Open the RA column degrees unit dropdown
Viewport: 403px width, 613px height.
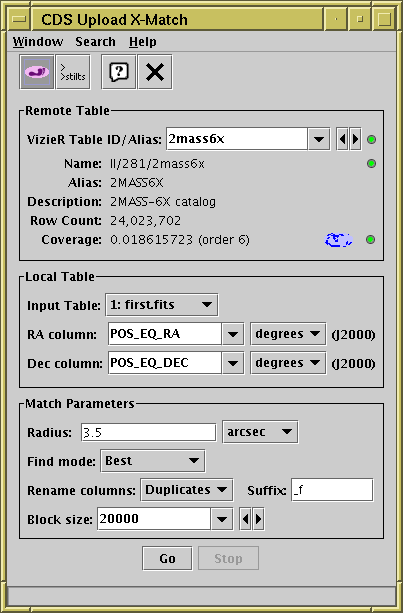(x=288, y=334)
